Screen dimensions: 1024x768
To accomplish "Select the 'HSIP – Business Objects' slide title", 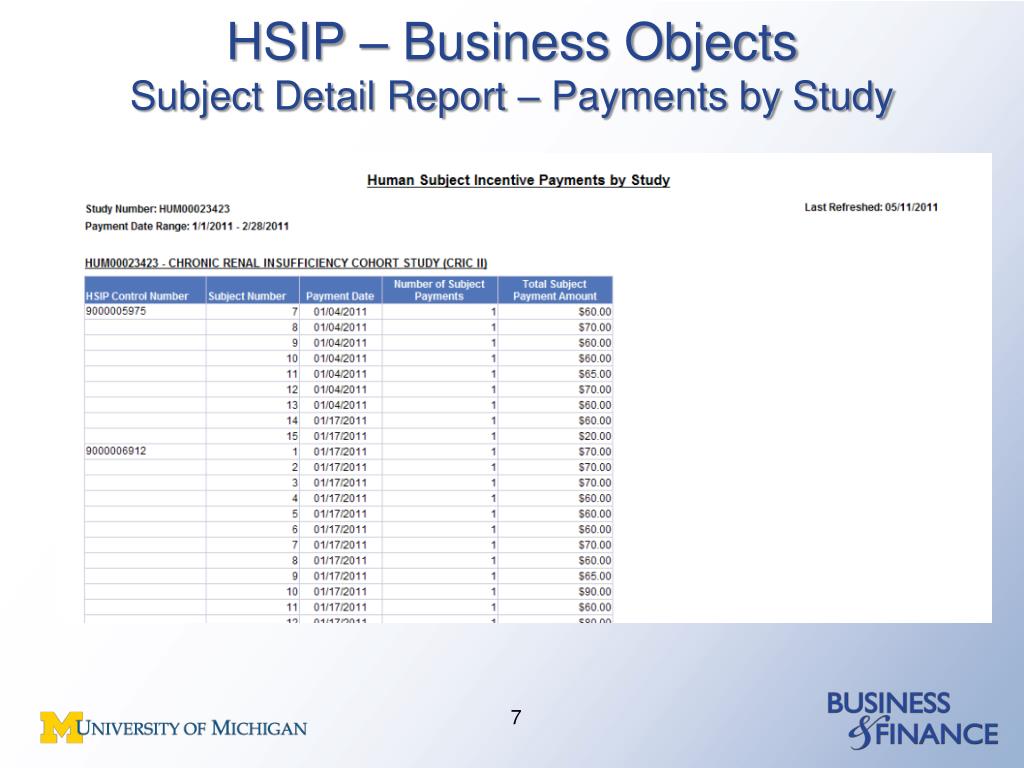I will coord(512,42).
